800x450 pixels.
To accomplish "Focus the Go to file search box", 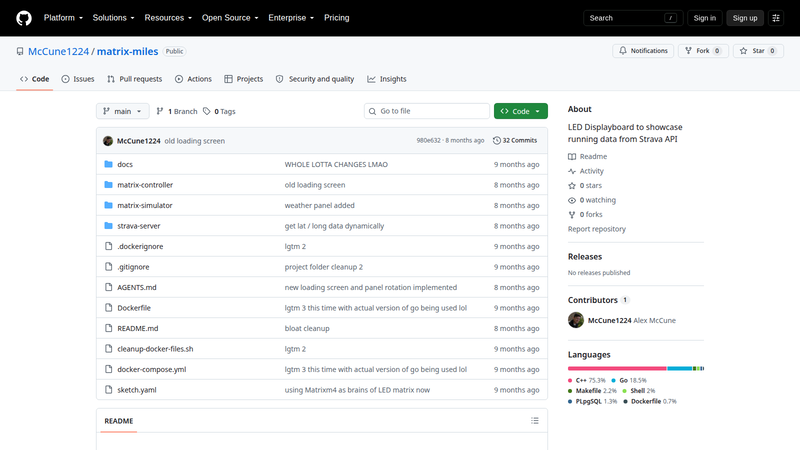I will tap(427, 111).
